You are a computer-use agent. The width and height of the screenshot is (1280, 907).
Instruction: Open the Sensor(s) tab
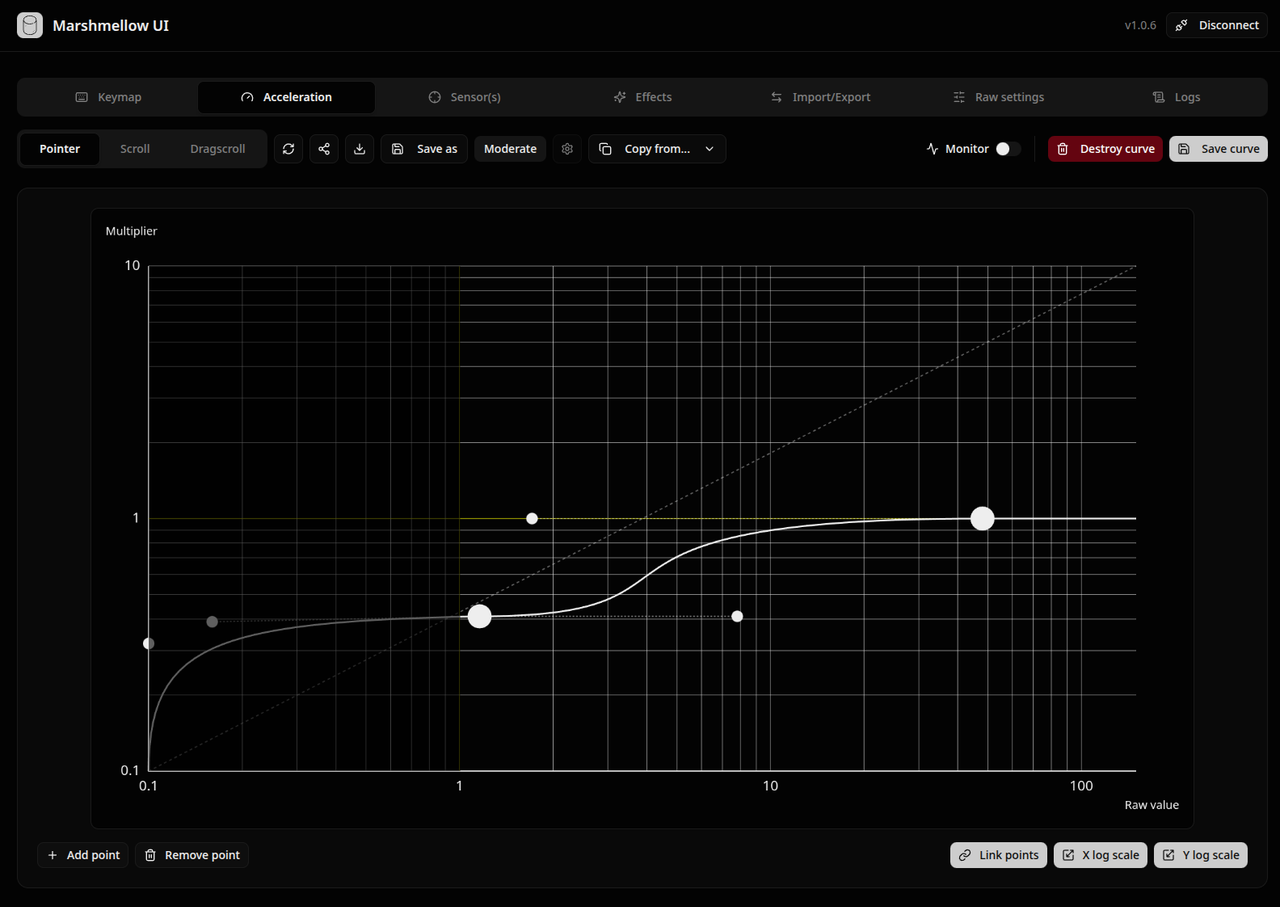(464, 97)
